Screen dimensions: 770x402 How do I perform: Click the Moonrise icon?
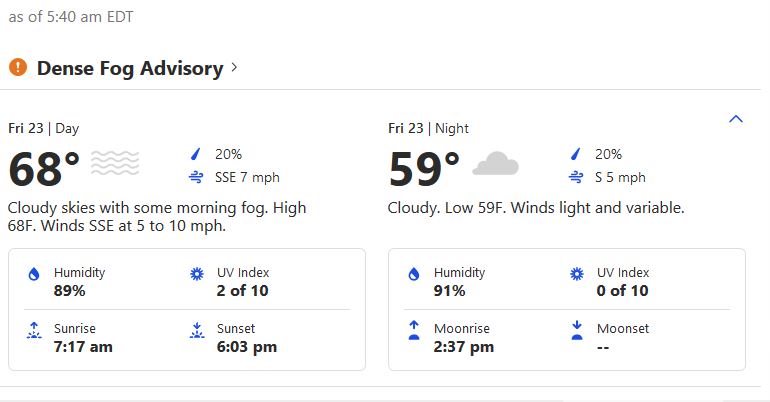coord(414,331)
